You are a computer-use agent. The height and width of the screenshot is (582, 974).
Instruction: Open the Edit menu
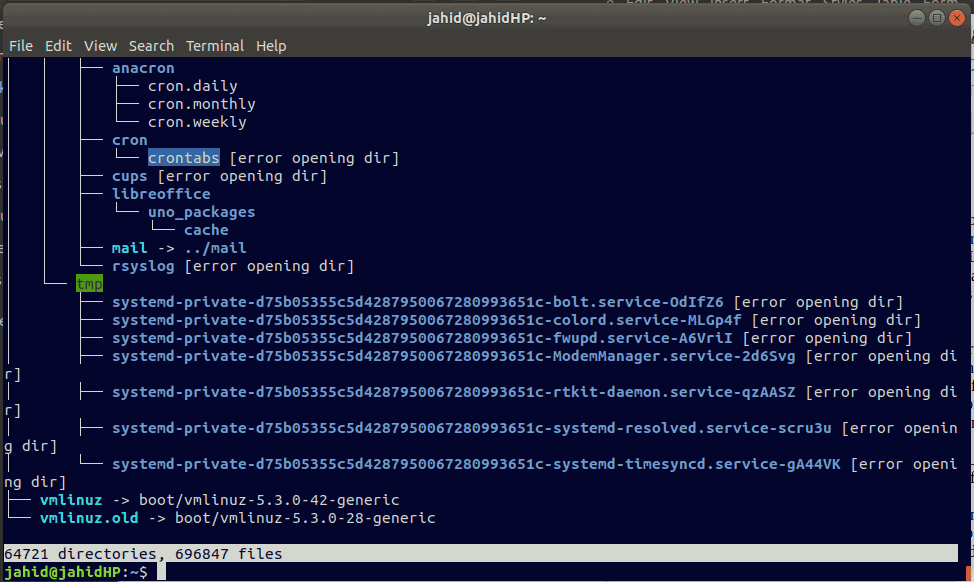(58, 45)
